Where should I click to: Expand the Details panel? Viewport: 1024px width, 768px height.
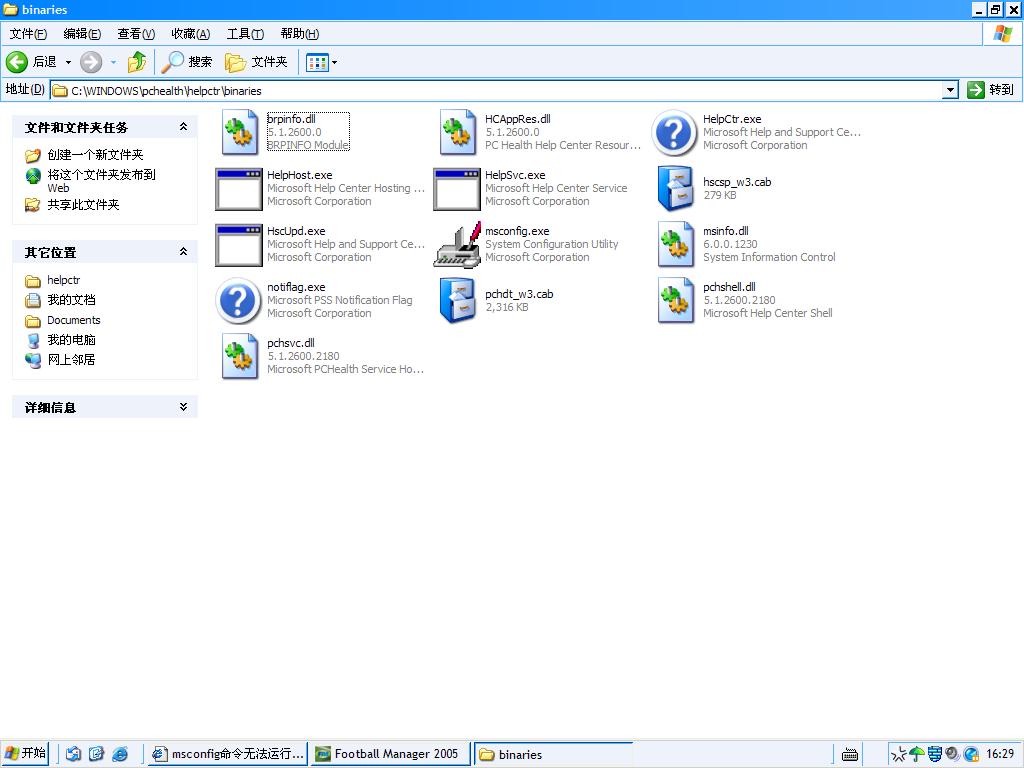coord(183,407)
